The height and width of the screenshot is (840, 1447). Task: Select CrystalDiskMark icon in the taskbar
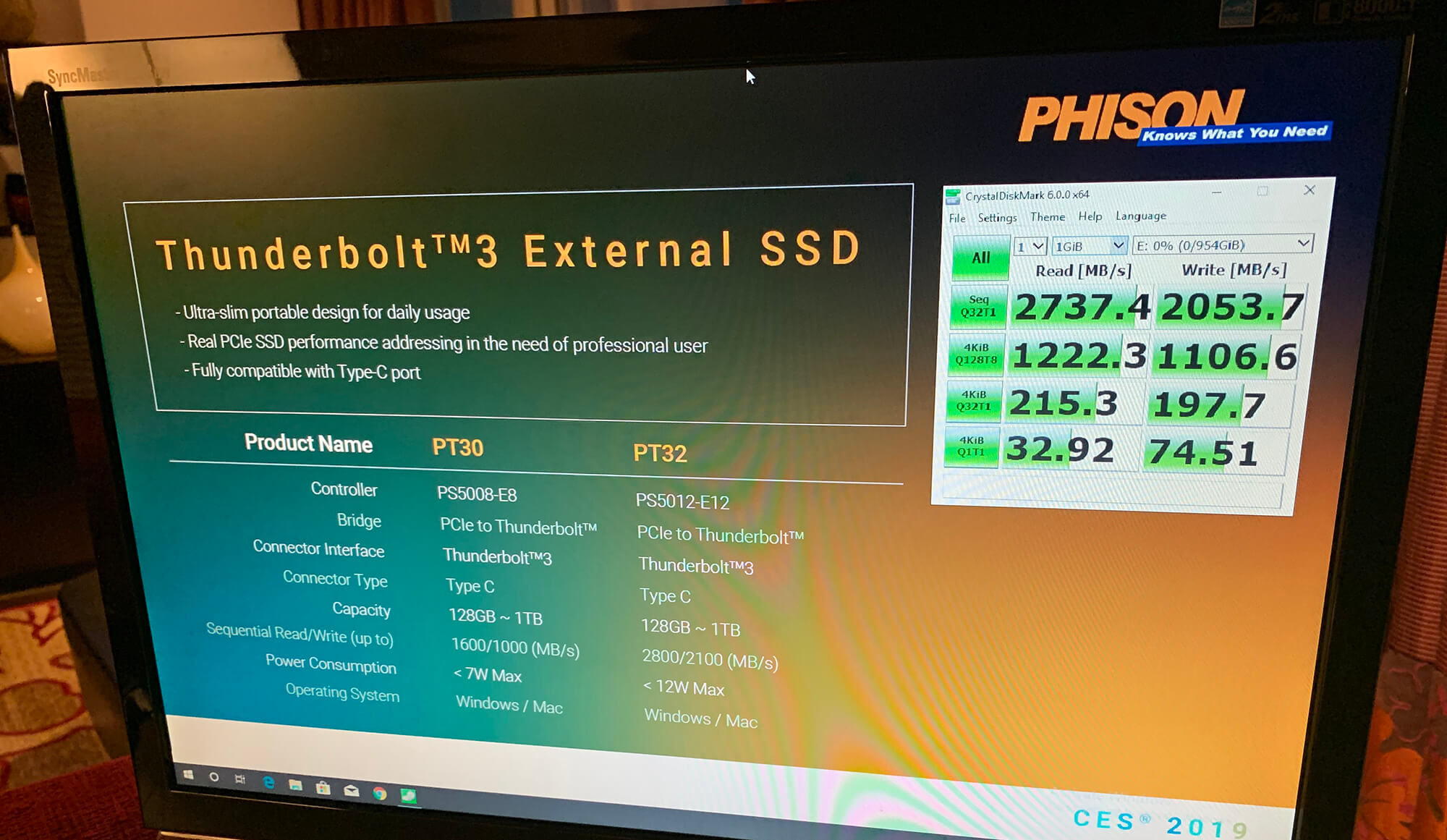409,796
